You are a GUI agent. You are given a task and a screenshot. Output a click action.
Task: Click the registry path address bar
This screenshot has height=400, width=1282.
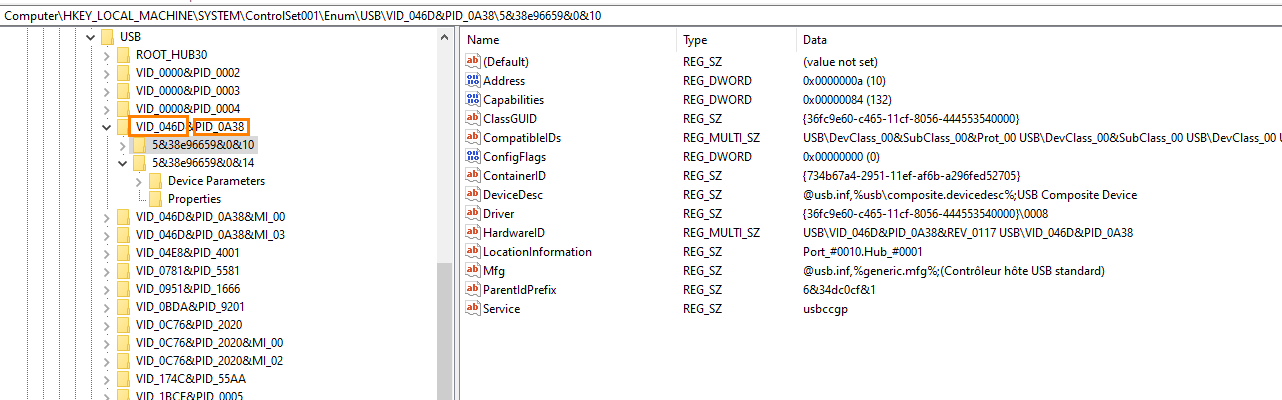tap(641, 16)
